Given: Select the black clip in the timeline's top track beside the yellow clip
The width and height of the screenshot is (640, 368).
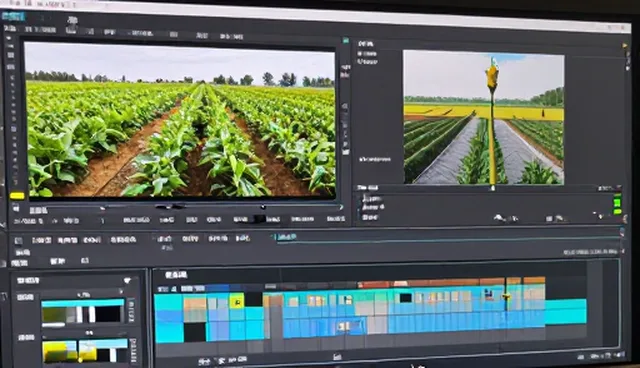Looking at the screenshot, I should [253, 299].
